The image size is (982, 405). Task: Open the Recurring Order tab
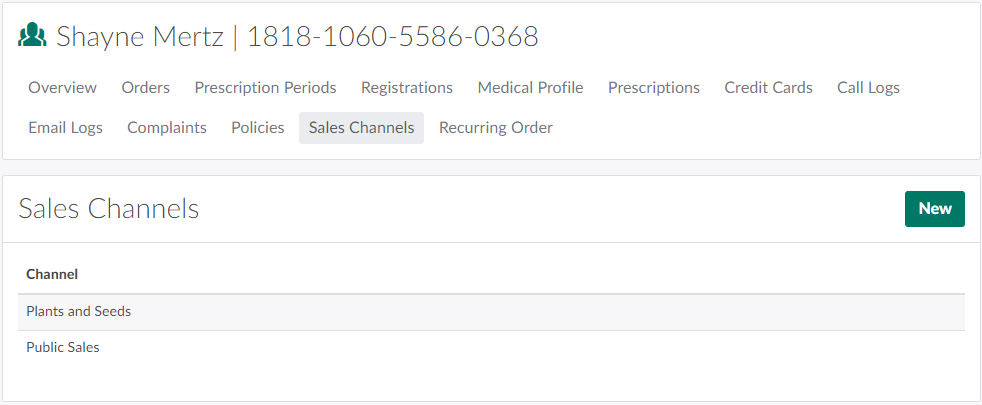(496, 128)
